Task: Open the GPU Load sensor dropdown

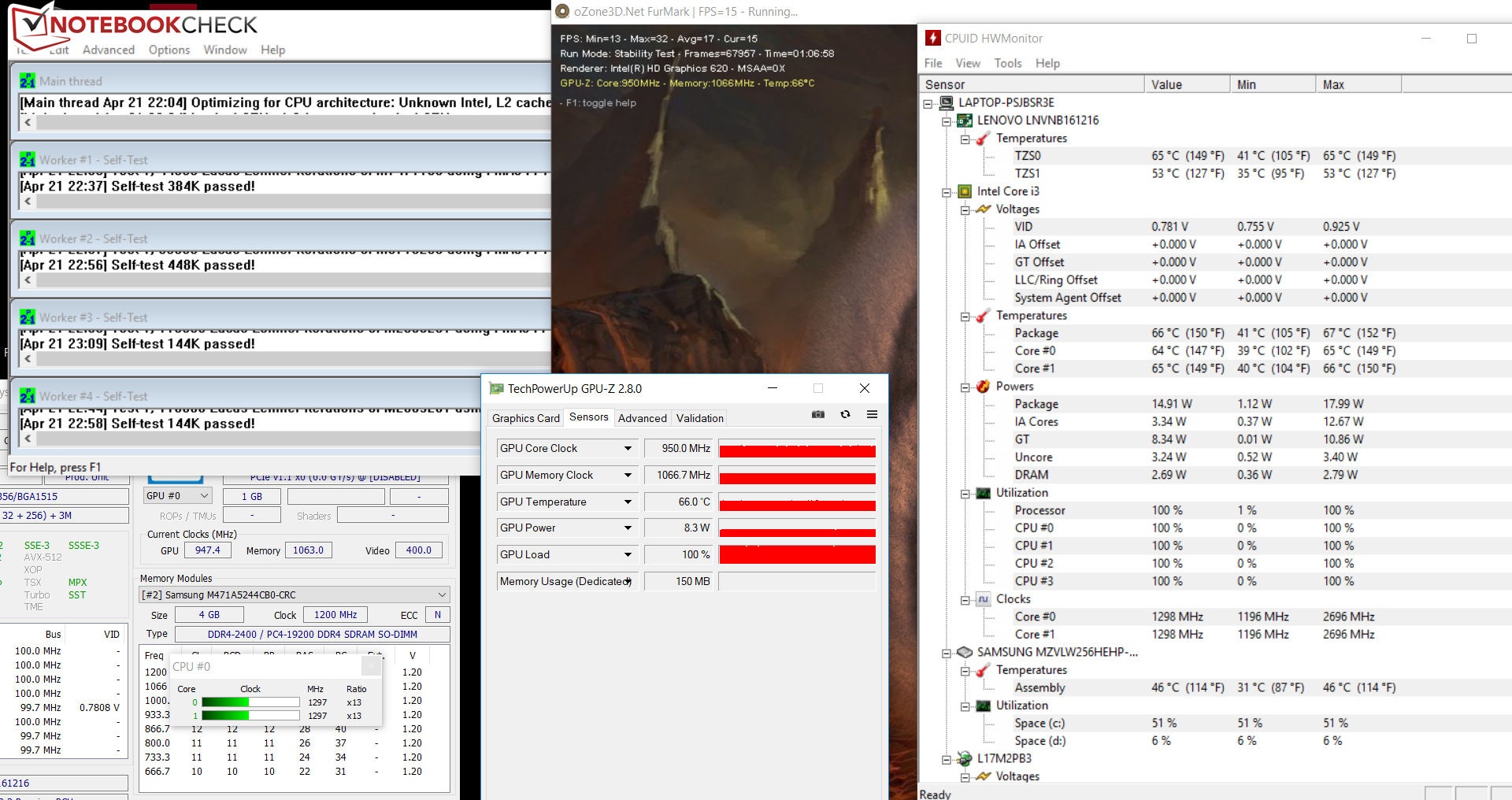Action: coord(628,554)
